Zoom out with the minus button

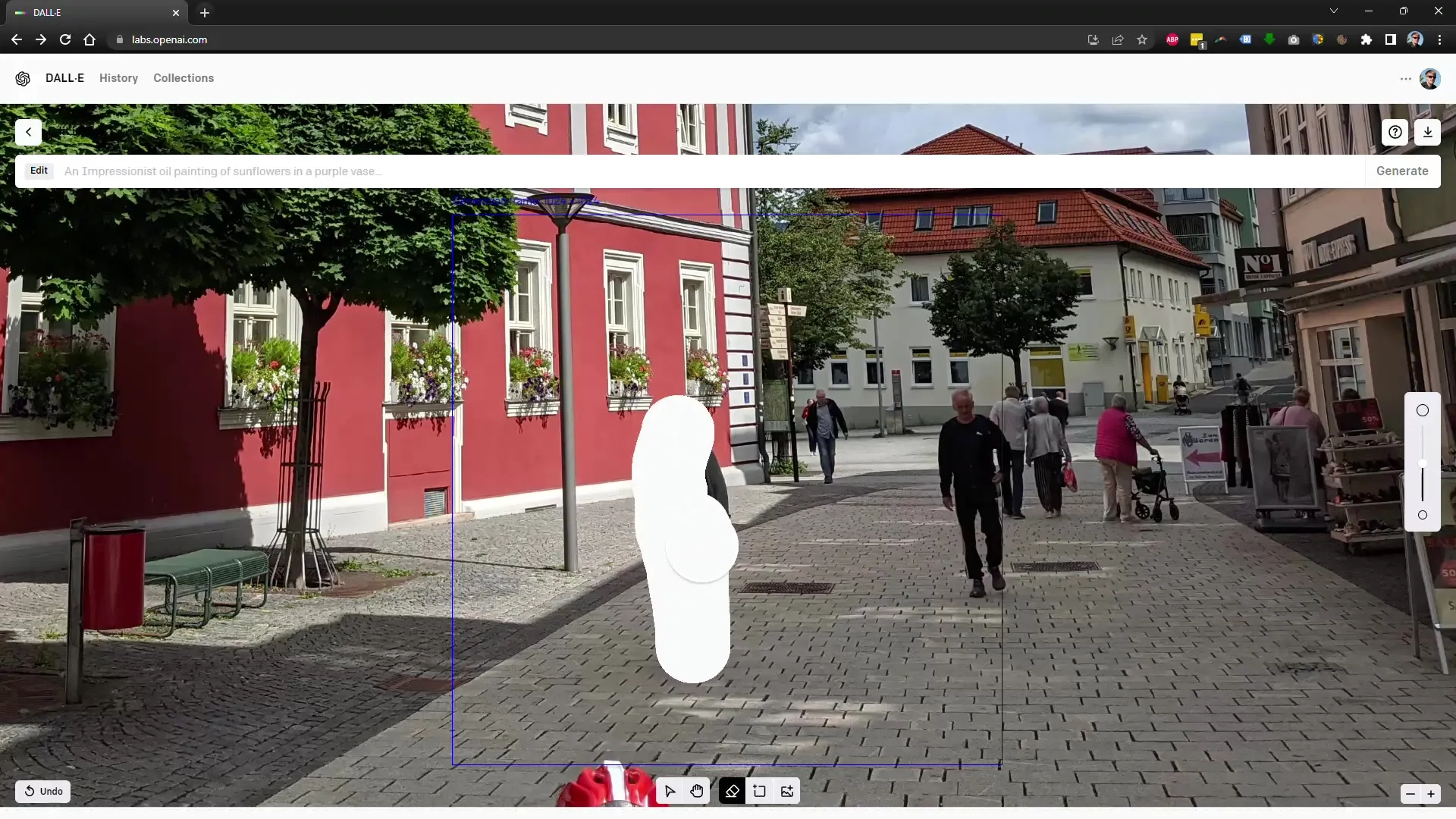1410,794
